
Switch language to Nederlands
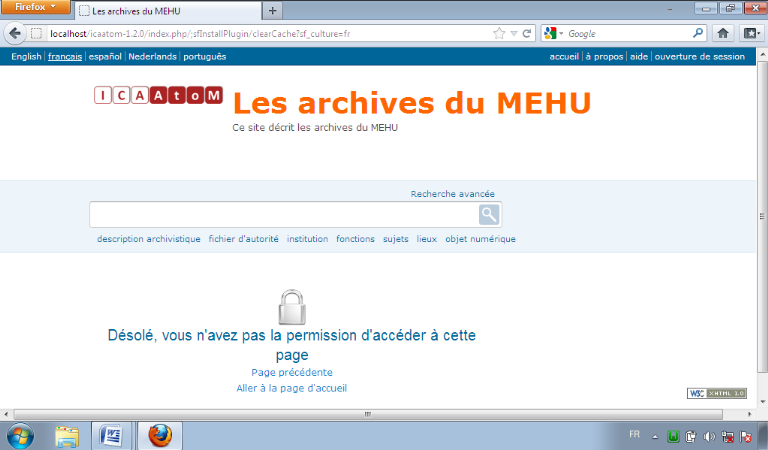(152, 56)
